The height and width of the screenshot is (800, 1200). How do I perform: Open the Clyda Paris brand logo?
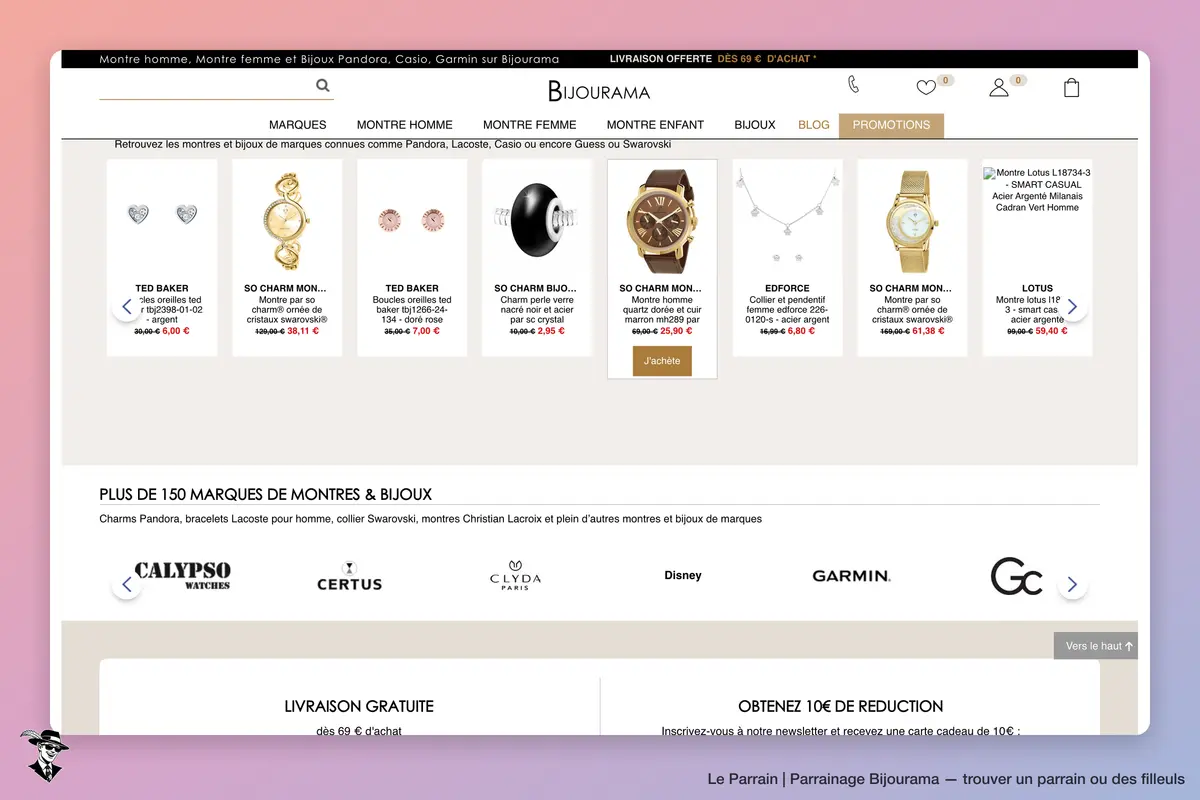click(515, 576)
